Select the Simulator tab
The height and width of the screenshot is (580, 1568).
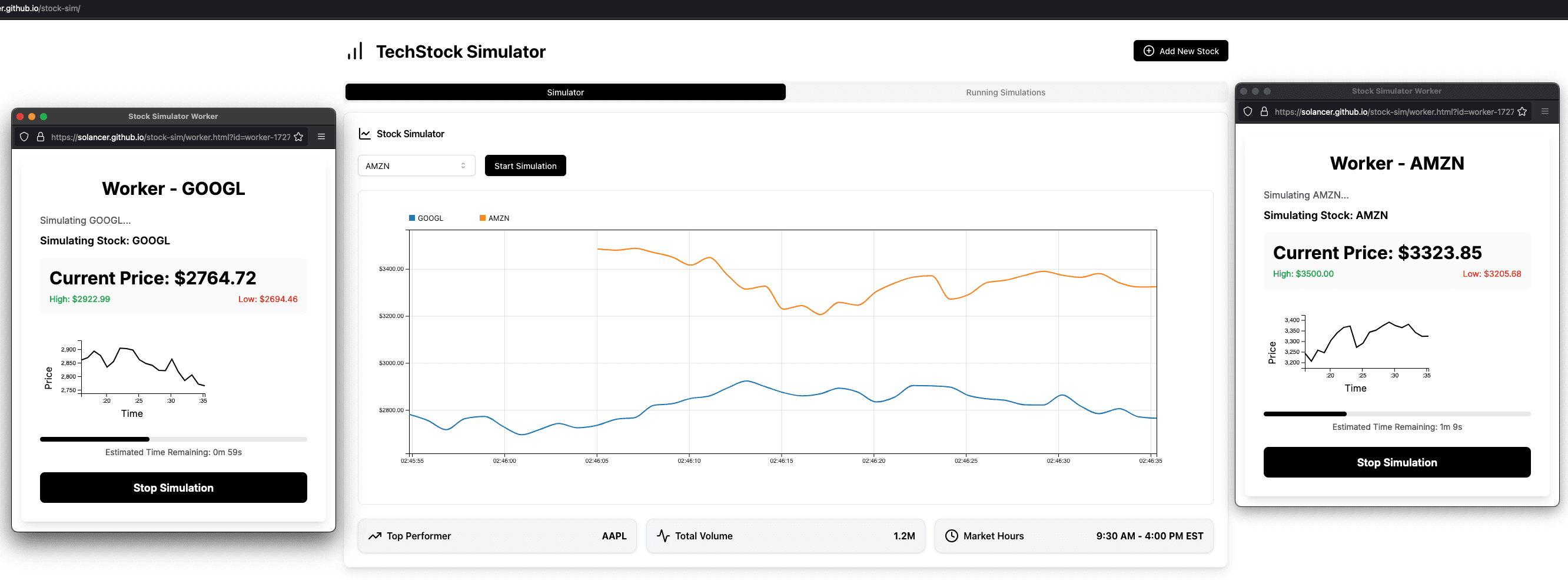tap(565, 92)
